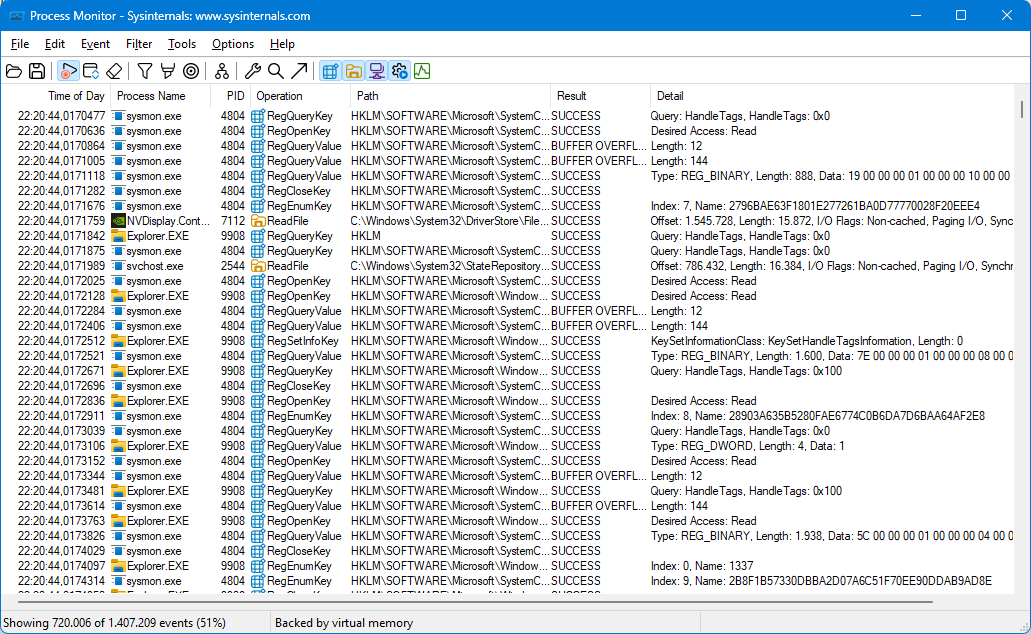The width and height of the screenshot is (1031, 634).
Task: Click the ReadFile folder icon on svchost.exe row
Action: click(258, 266)
